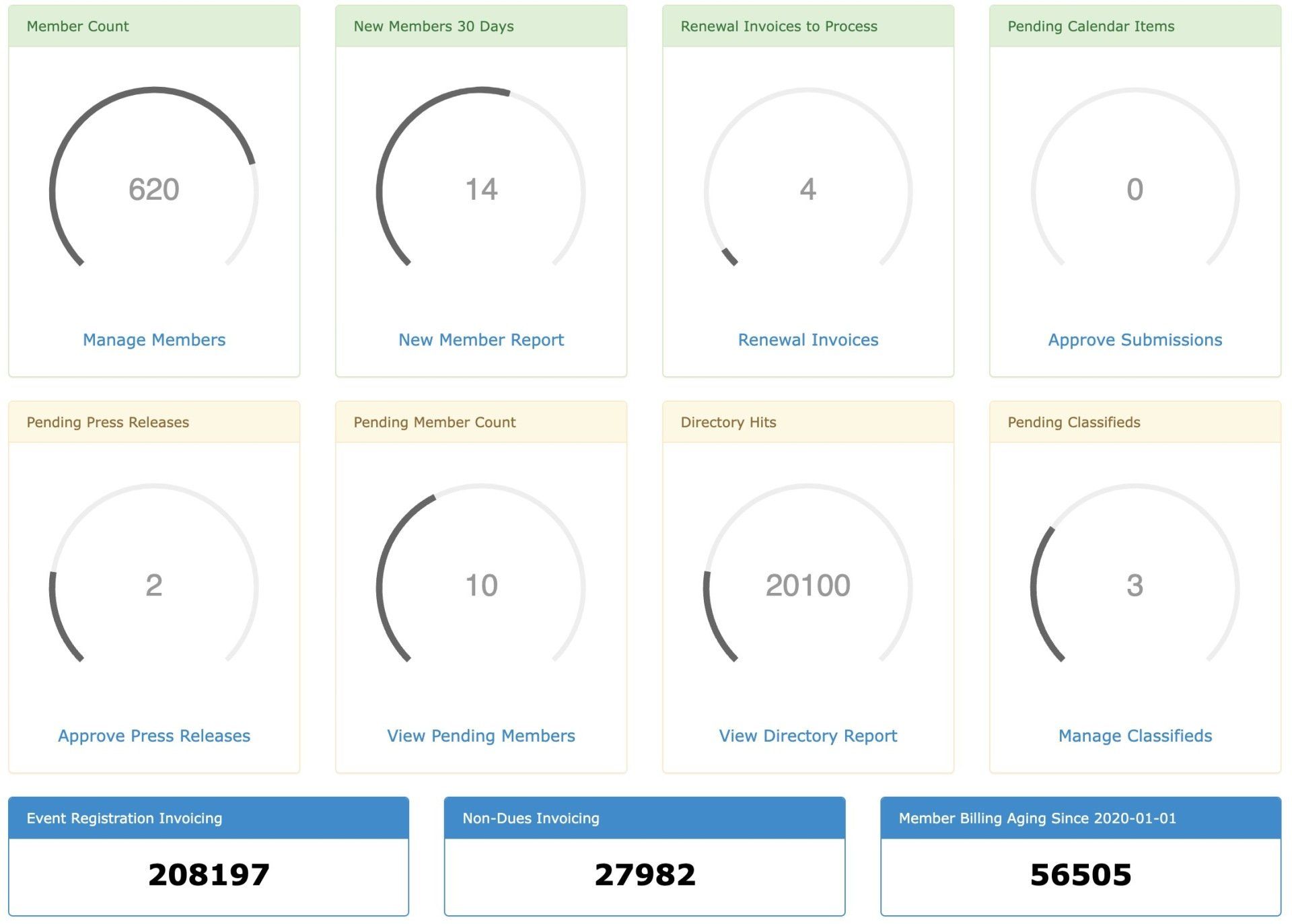
Task: Open the New Member Report
Action: click(480, 340)
